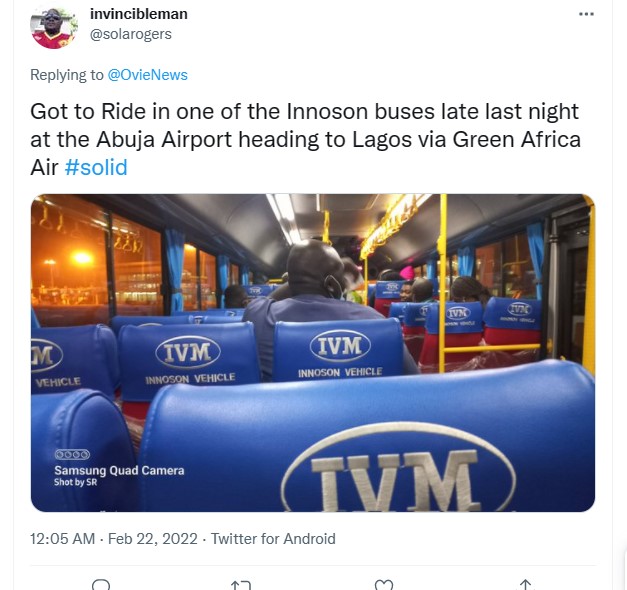The height and width of the screenshot is (590, 627).
Task: Click the Twitter for Android source label
Action: coord(273,539)
